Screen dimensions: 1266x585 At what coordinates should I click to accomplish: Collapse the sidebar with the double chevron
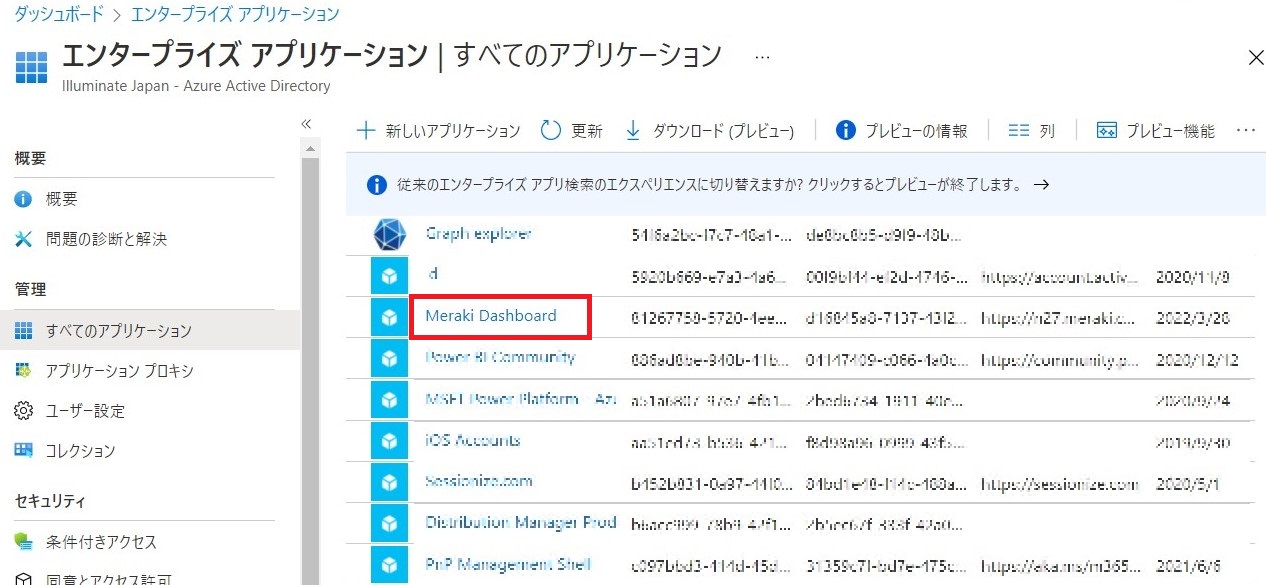pos(306,124)
